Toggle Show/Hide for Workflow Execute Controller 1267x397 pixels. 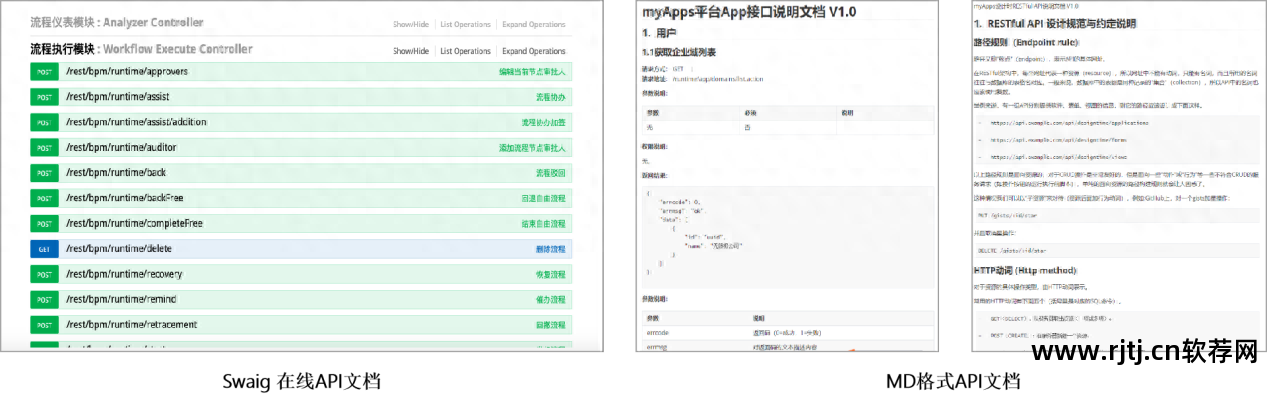411,51
